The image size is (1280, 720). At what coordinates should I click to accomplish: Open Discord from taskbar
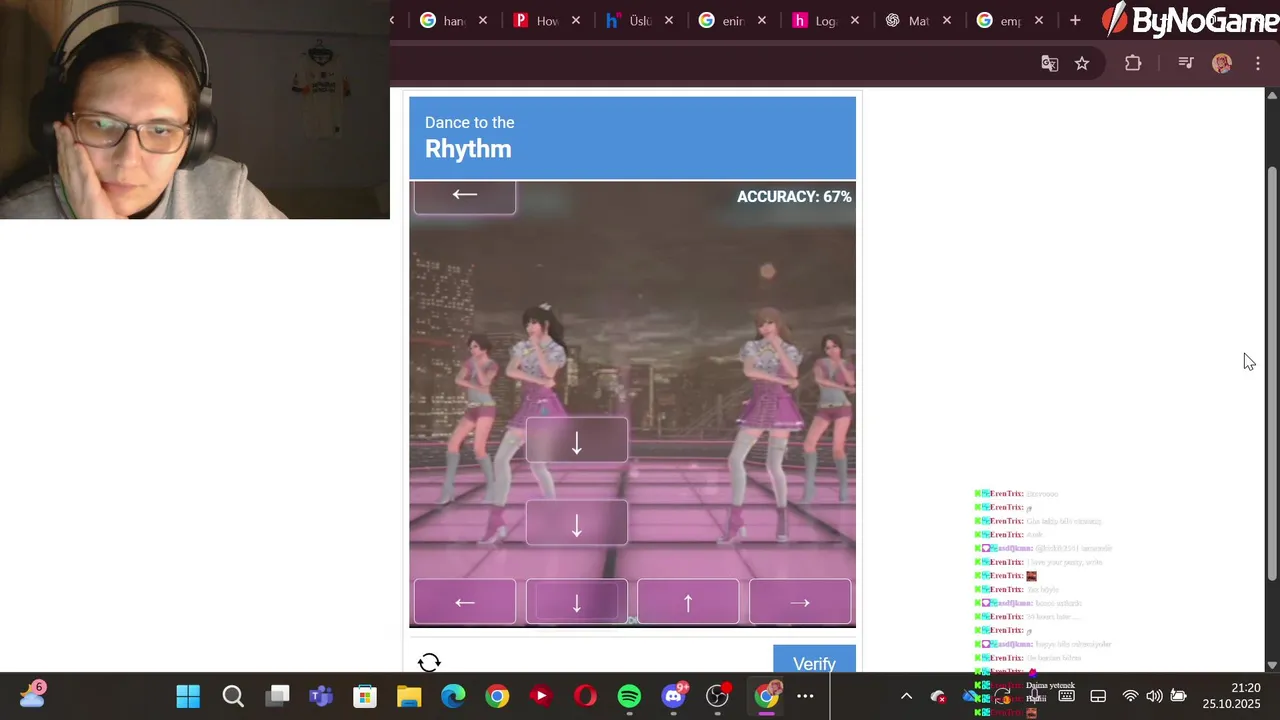coord(674,696)
